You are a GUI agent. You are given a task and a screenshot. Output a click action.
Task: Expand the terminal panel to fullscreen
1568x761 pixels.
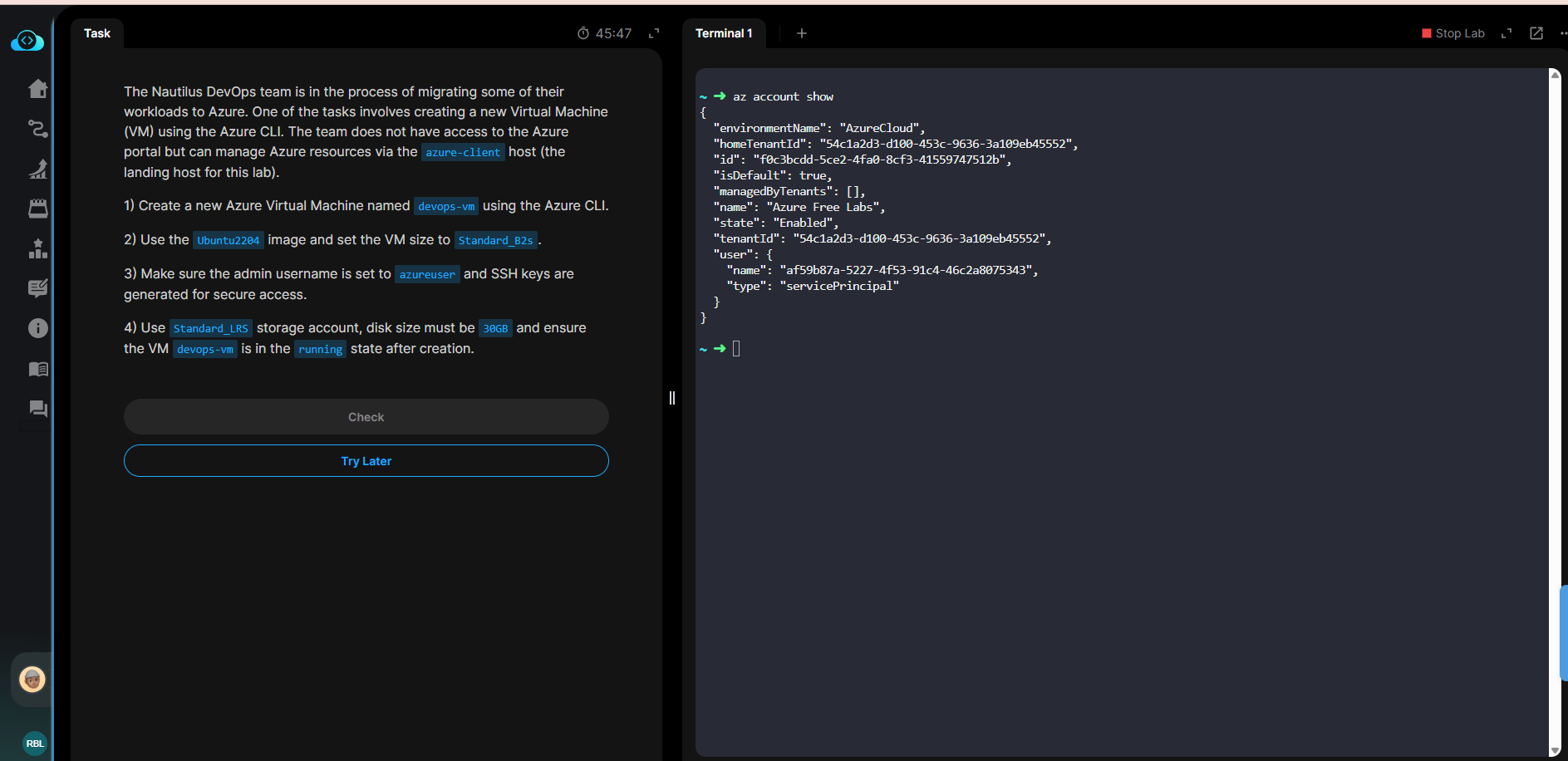coord(1506,33)
